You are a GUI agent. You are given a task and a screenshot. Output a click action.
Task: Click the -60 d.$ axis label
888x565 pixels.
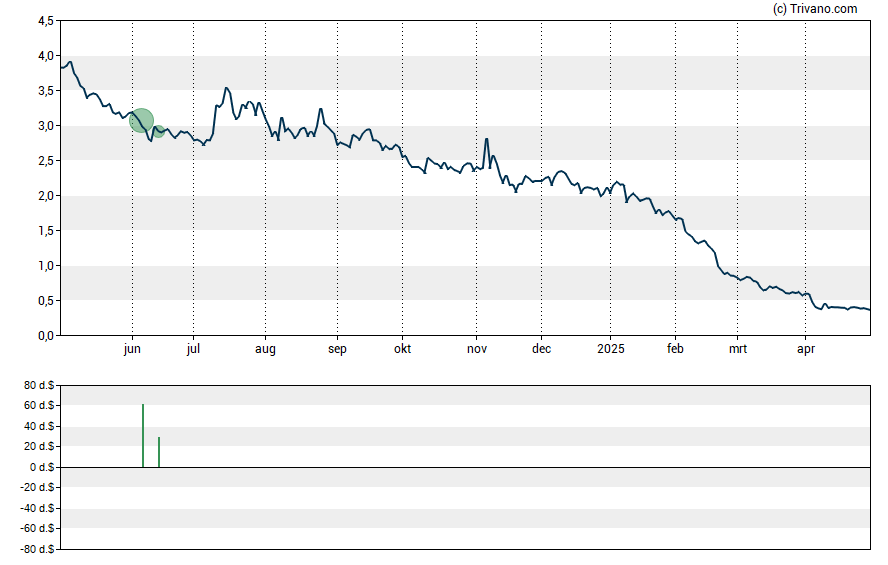click(x=37, y=528)
